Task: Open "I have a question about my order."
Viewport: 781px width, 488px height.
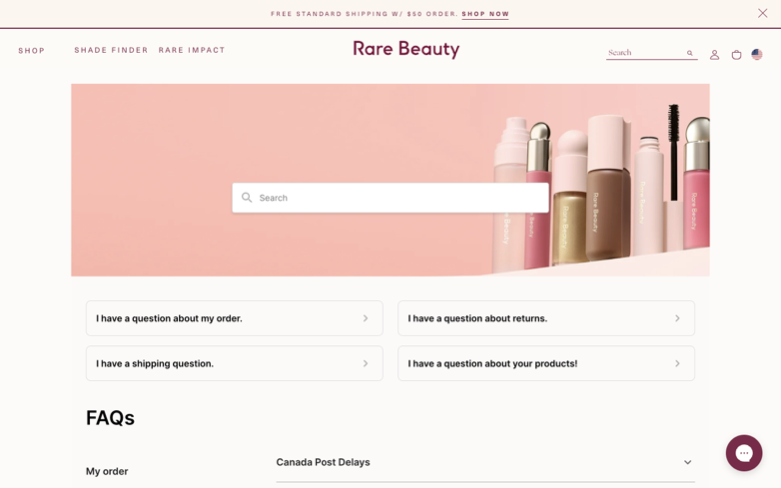Action: tap(234, 318)
